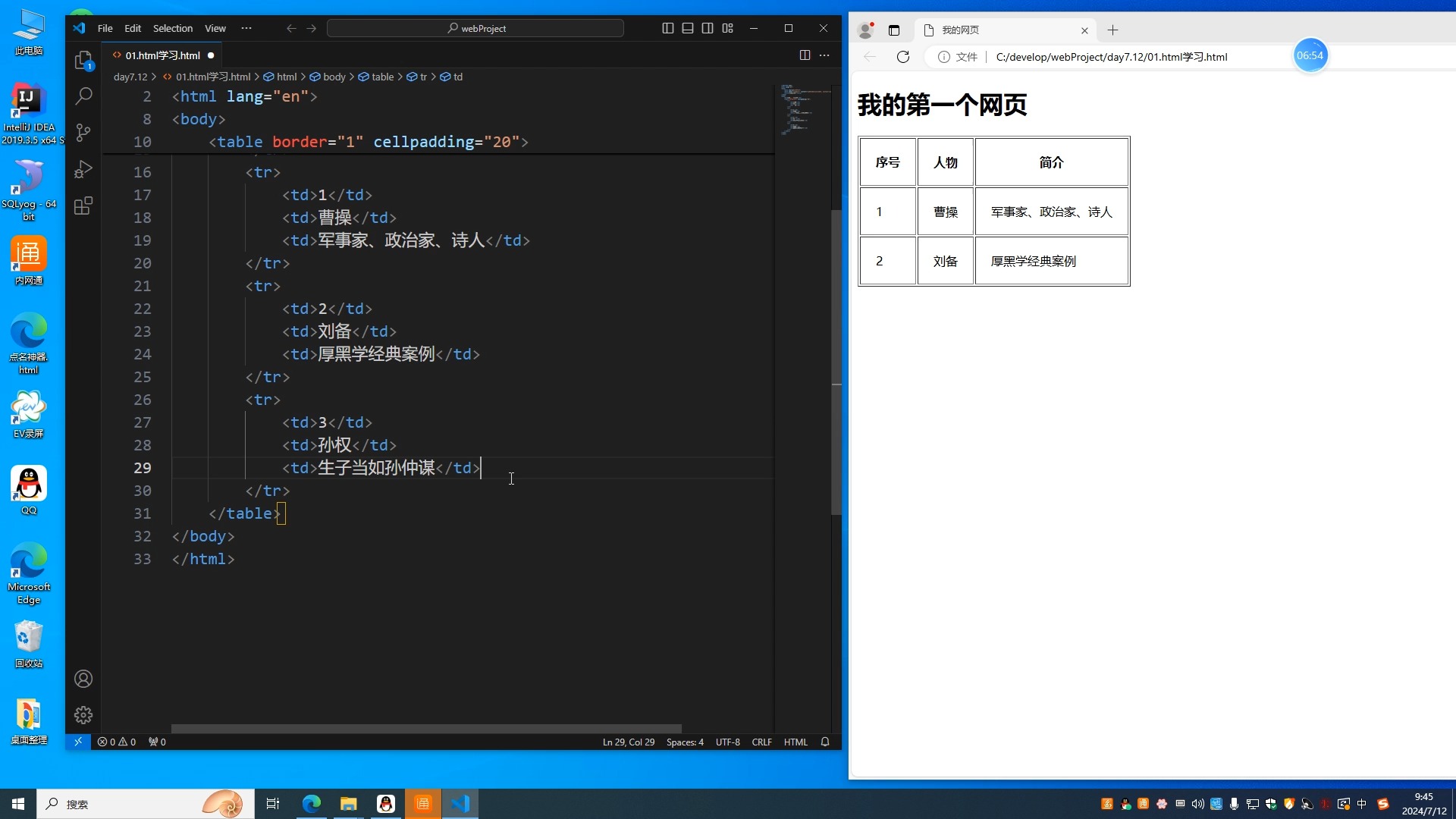View site information icon in address bar

click(943, 57)
